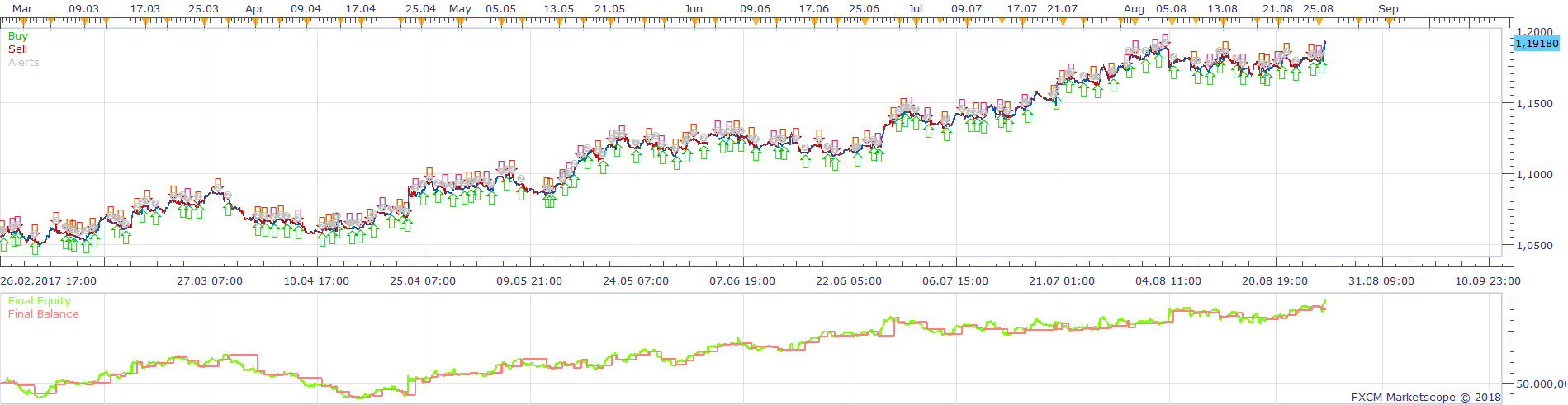1568x405 pixels.
Task: Select the orange marker under Apr label
Action: (x=253, y=22)
